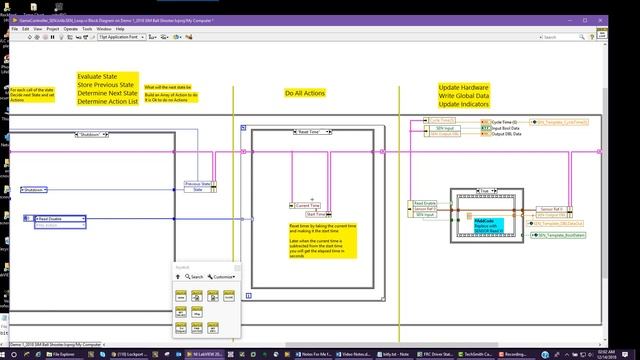The width and height of the screenshot is (640, 360).
Task: Toggle the pin on the floating palette
Action: 237,268
